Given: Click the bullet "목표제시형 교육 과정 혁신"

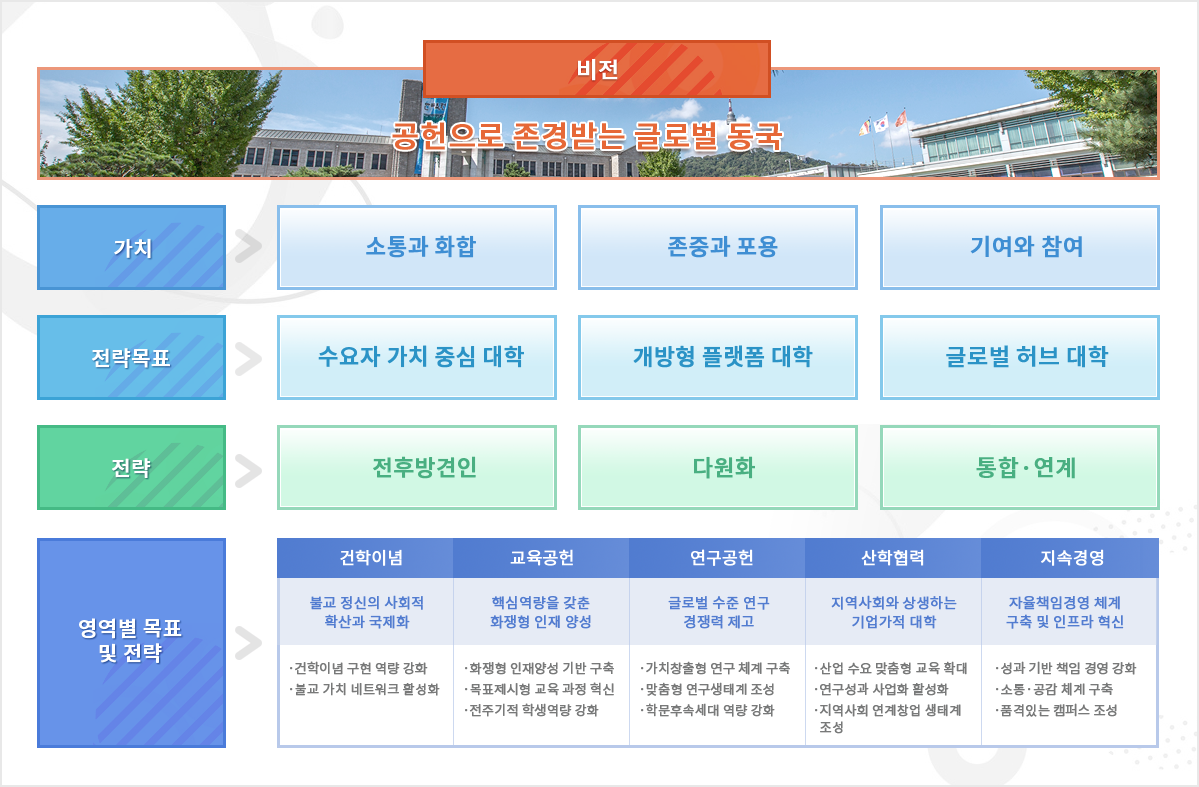Looking at the screenshot, I should pyautogui.click(x=539, y=689).
